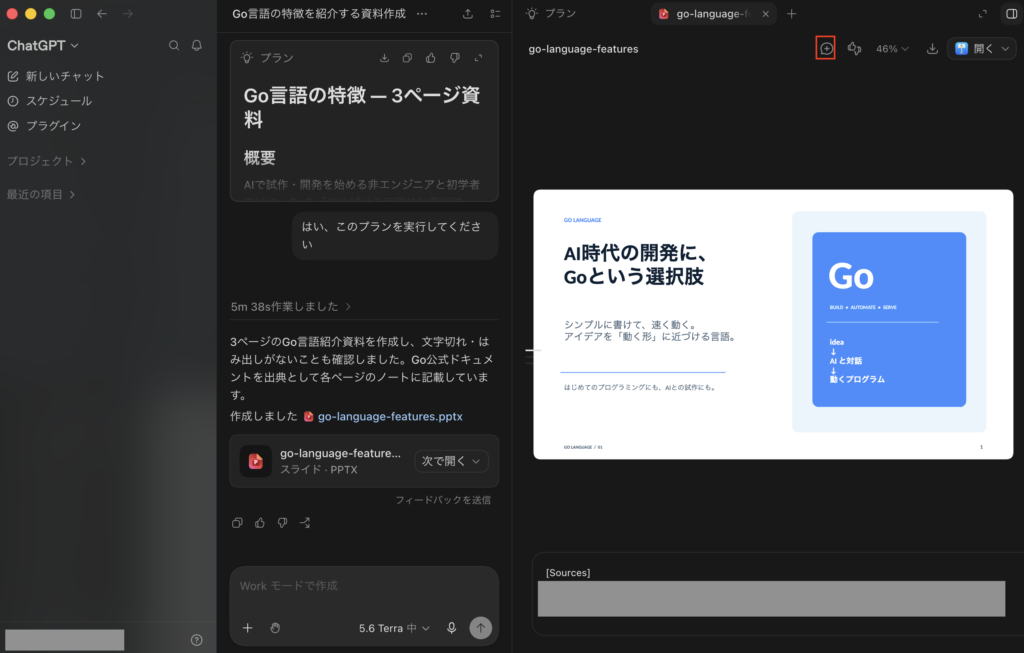Expand the preview panel fullscreen
Screen dimensions: 1024x653
(x=982, y=14)
